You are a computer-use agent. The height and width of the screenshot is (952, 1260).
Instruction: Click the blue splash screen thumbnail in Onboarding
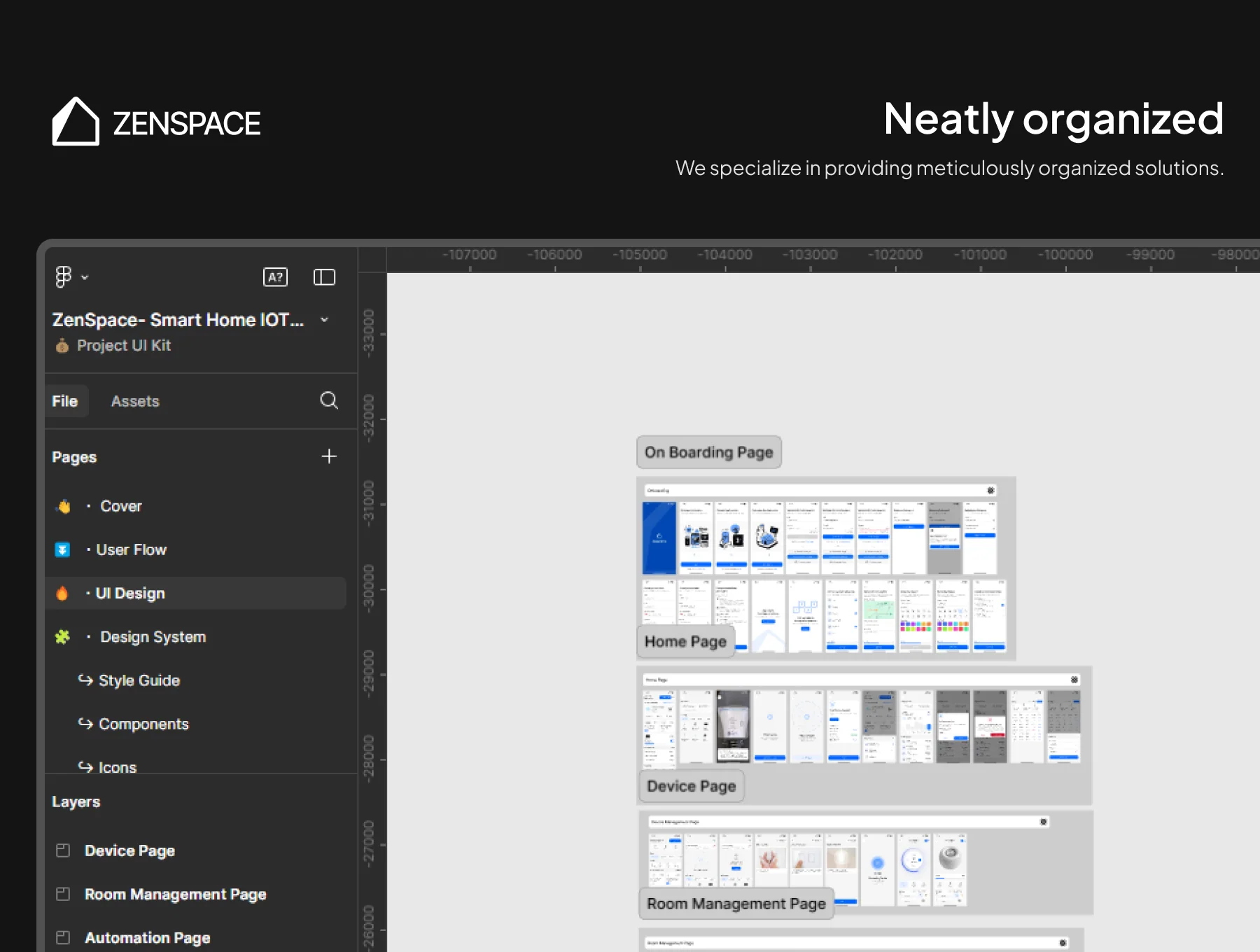click(659, 538)
